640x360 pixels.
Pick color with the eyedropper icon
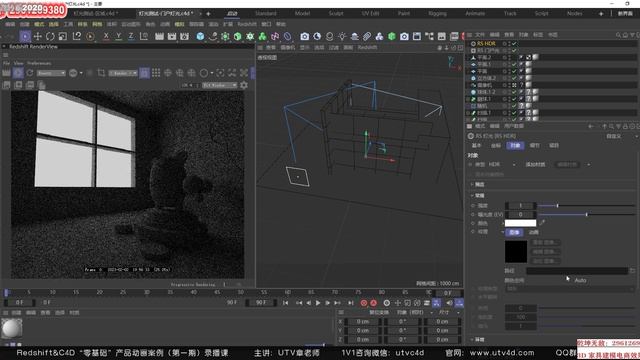[542, 223]
